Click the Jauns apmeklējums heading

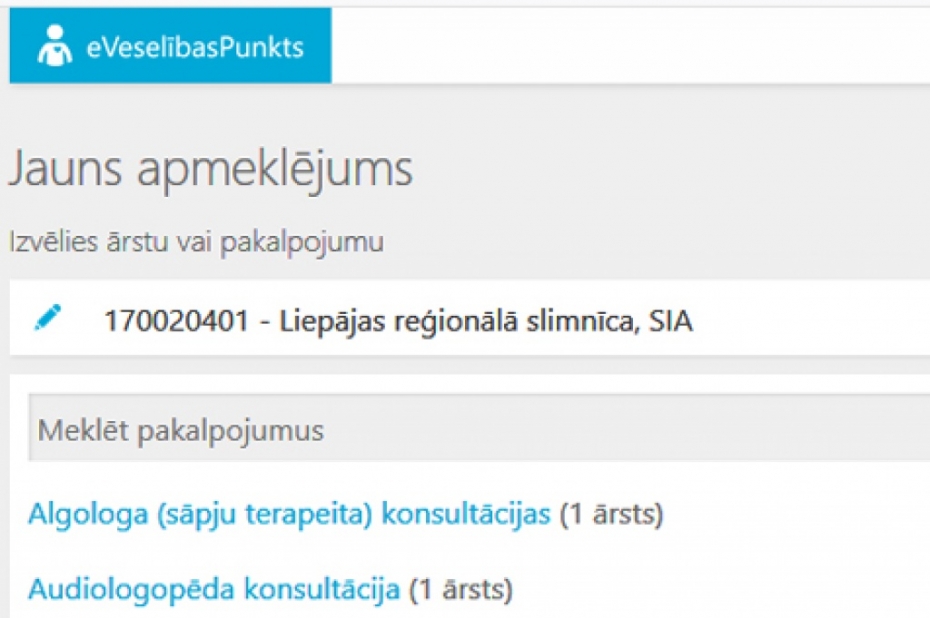point(210,168)
